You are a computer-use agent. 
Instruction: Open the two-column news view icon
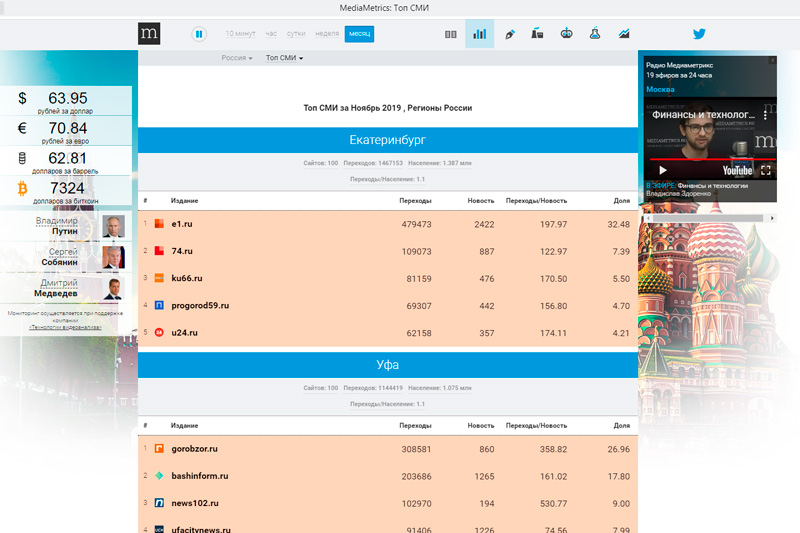pos(451,34)
